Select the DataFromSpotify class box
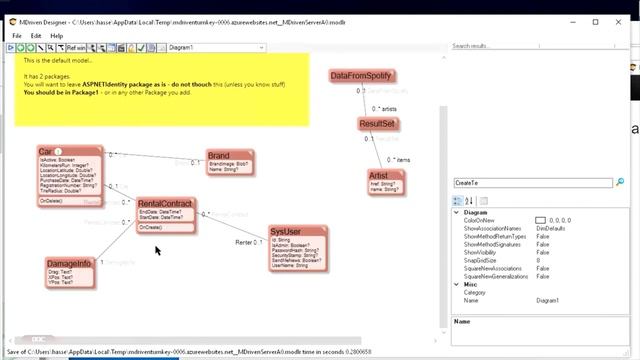 tap(362, 76)
